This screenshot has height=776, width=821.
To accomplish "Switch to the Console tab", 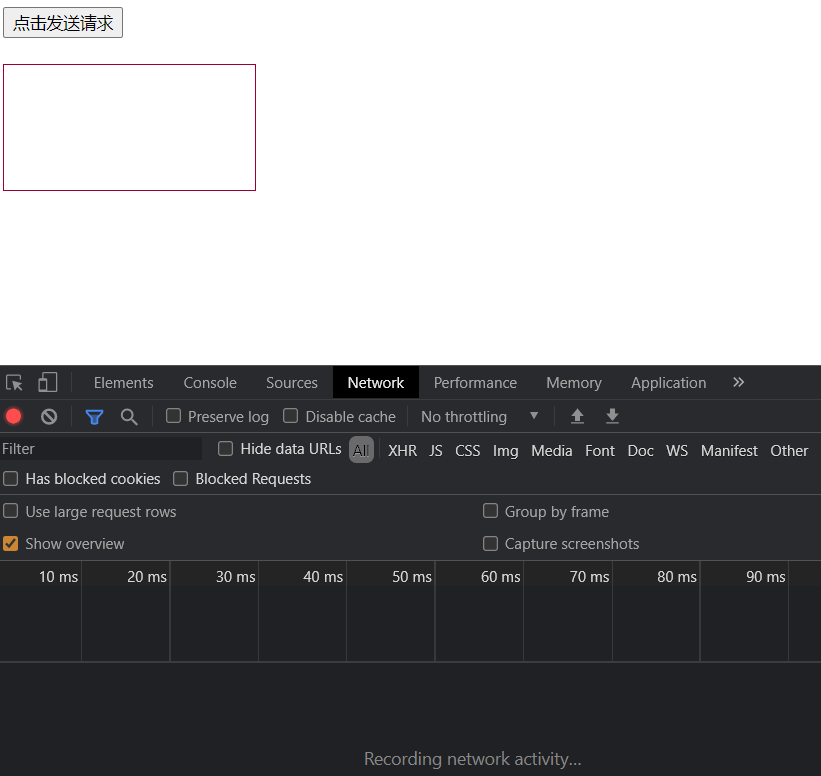I will 210,383.
